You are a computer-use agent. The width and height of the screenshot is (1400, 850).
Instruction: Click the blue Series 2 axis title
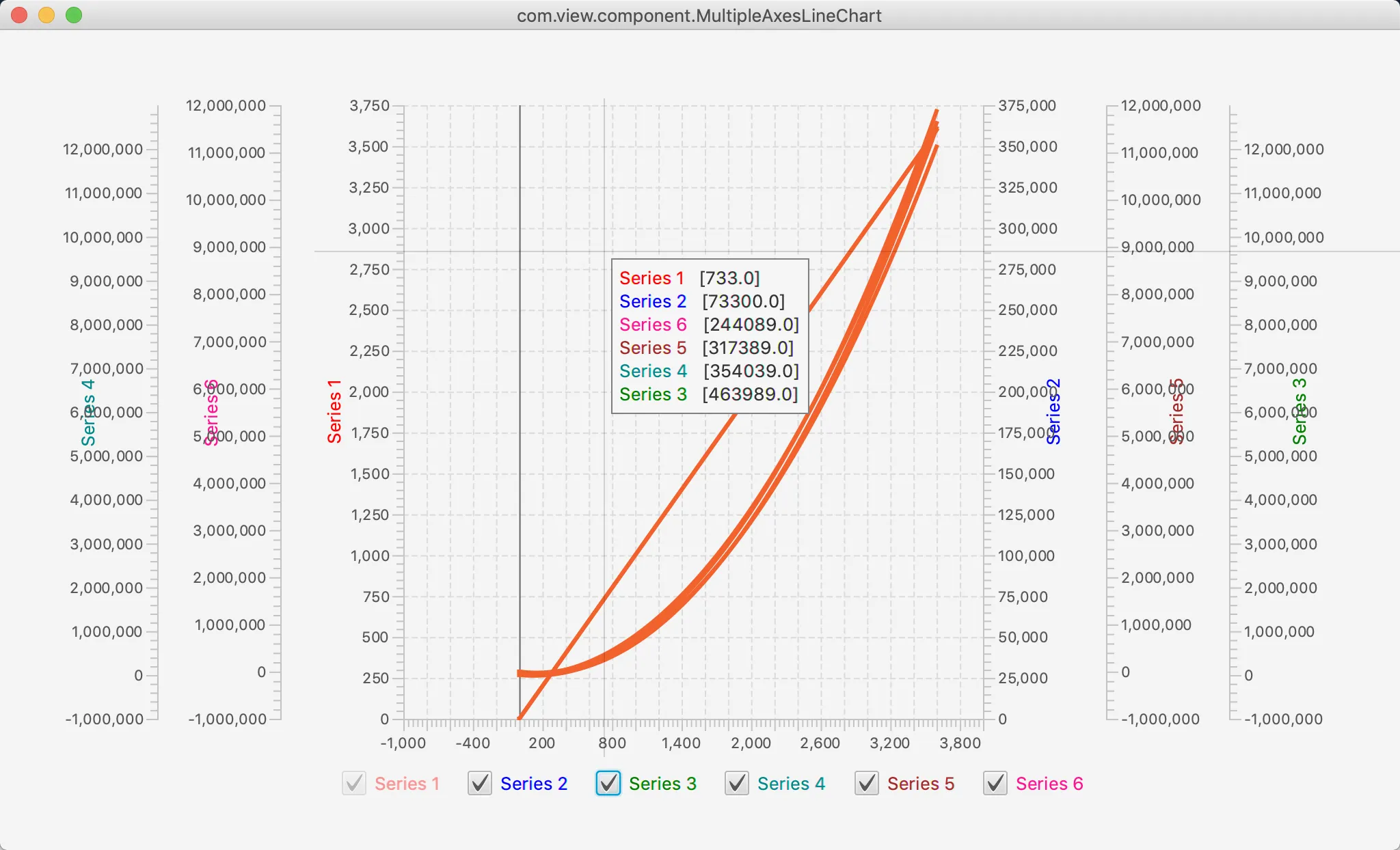tap(1053, 412)
